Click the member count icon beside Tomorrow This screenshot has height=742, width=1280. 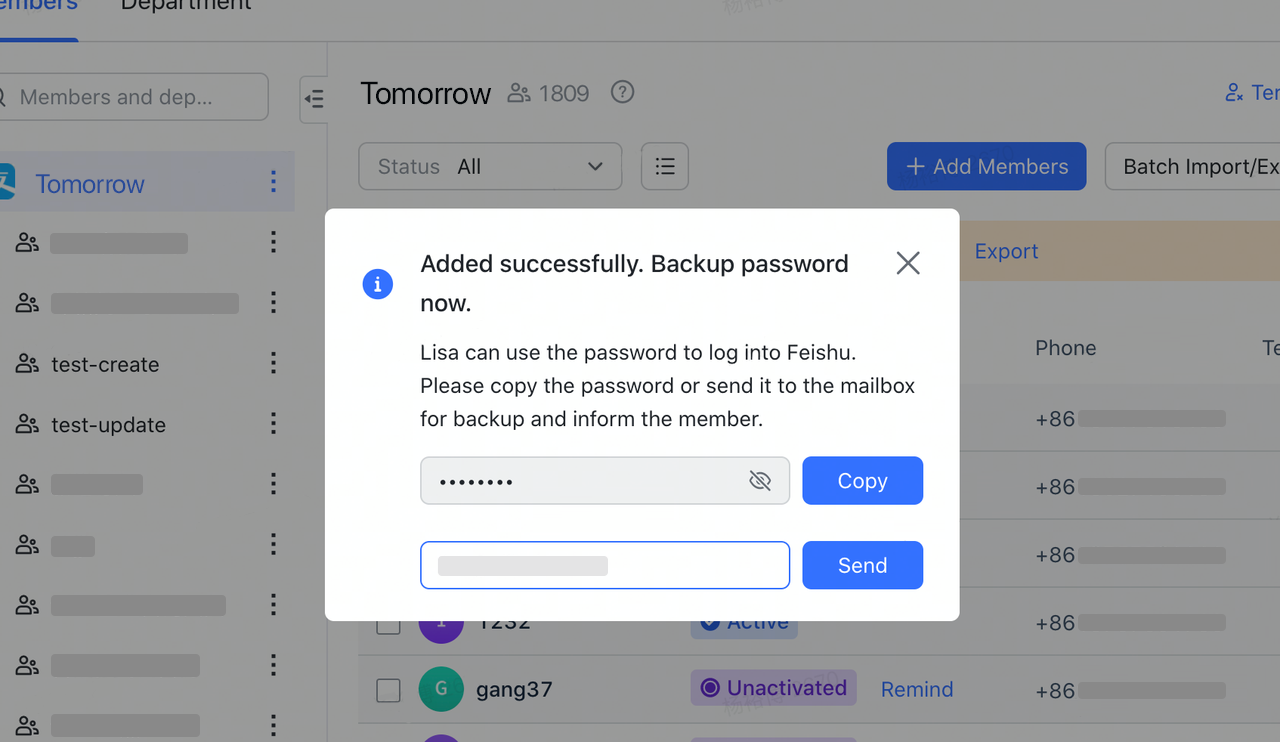tap(518, 92)
